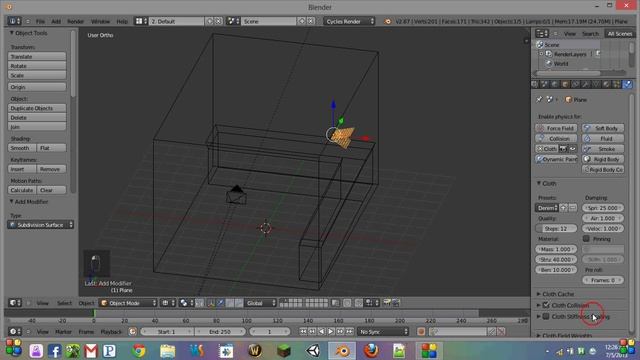Open the render engine Cycles Render dropdown
Image resolution: width=640 pixels, height=360 pixels.
click(x=349, y=21)
